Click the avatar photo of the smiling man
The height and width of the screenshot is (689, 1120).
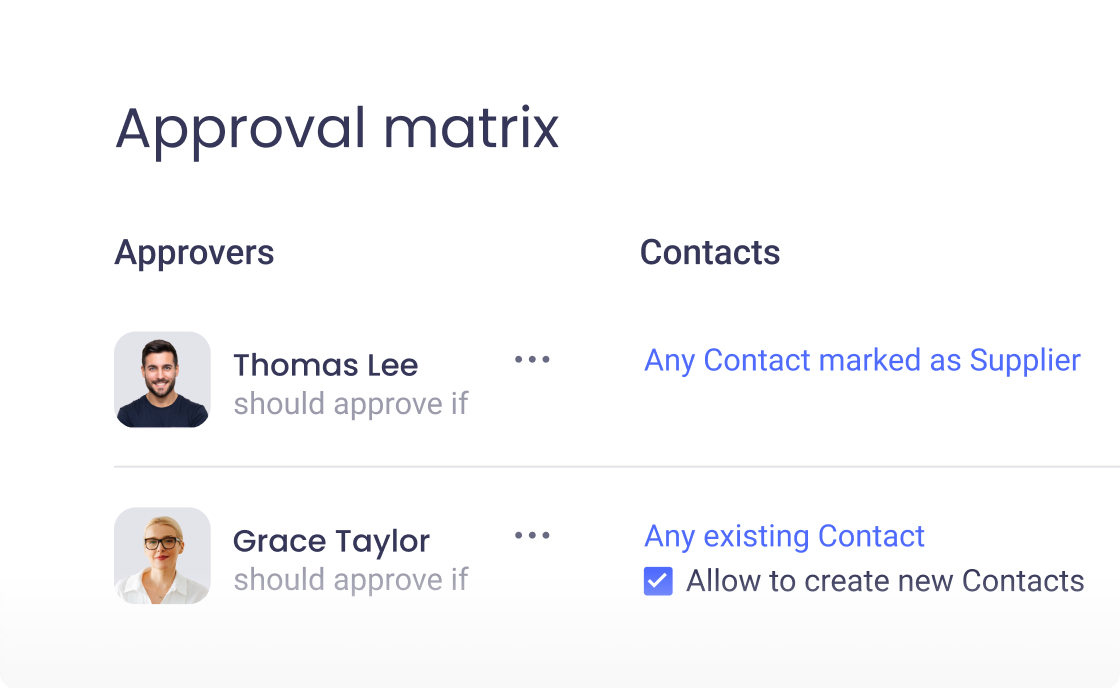tap(163, 380)
